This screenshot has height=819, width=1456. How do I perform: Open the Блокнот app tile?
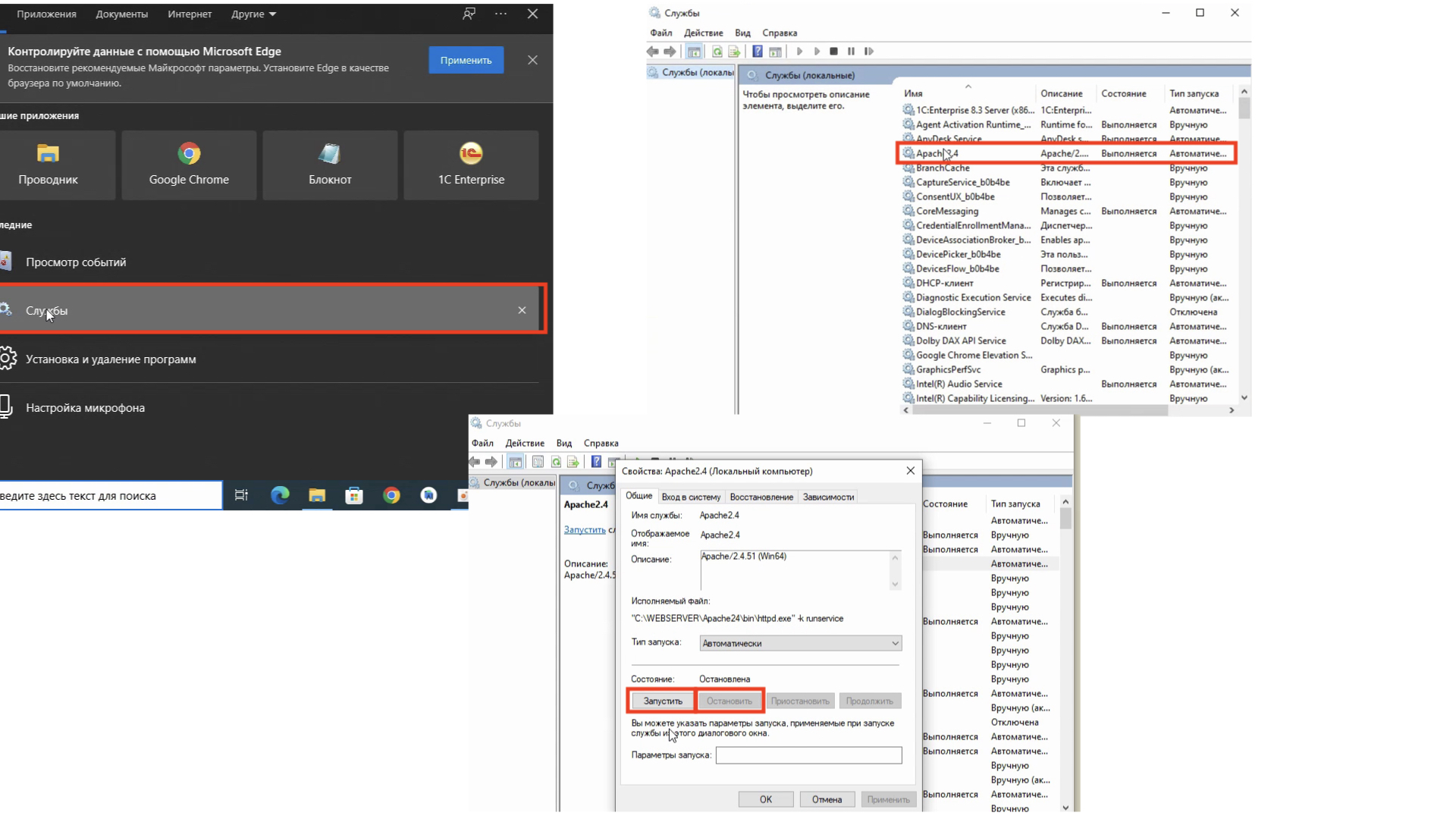click(x=330, y=165)
